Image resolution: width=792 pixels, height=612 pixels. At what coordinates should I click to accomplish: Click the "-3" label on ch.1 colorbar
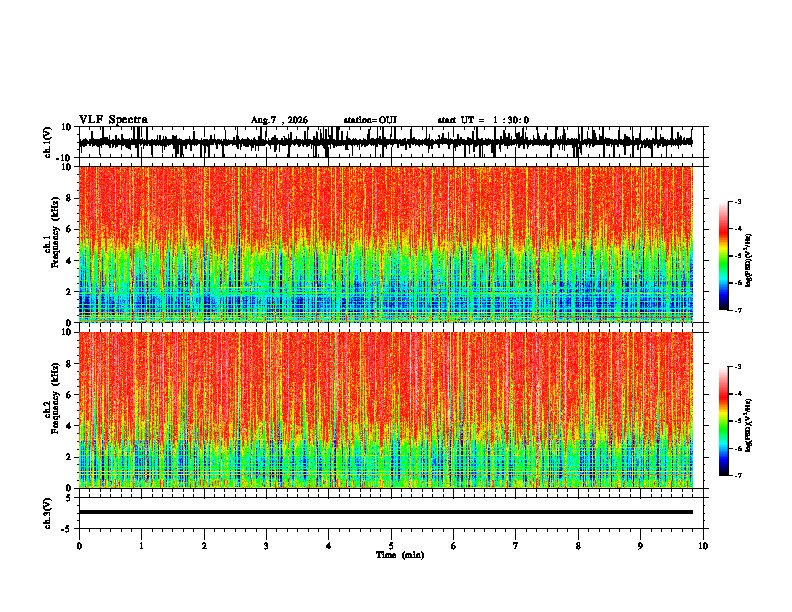coord(737,201)
